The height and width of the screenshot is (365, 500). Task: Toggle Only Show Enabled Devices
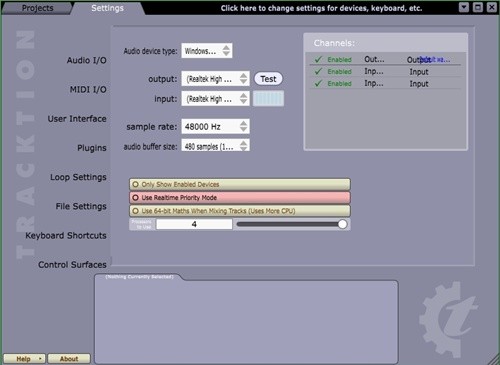point(240,184)
